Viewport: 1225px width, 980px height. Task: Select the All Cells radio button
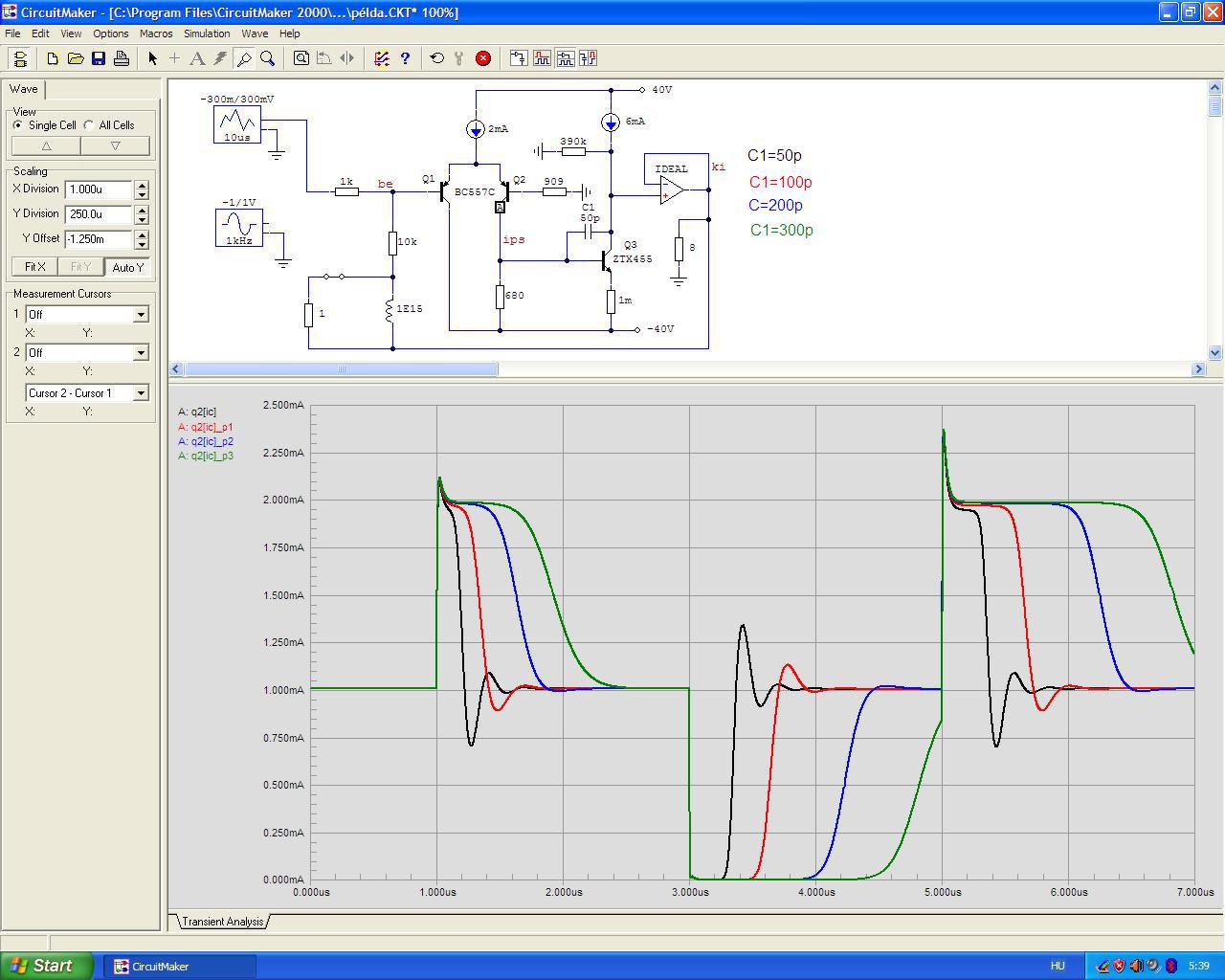[89, 125]
